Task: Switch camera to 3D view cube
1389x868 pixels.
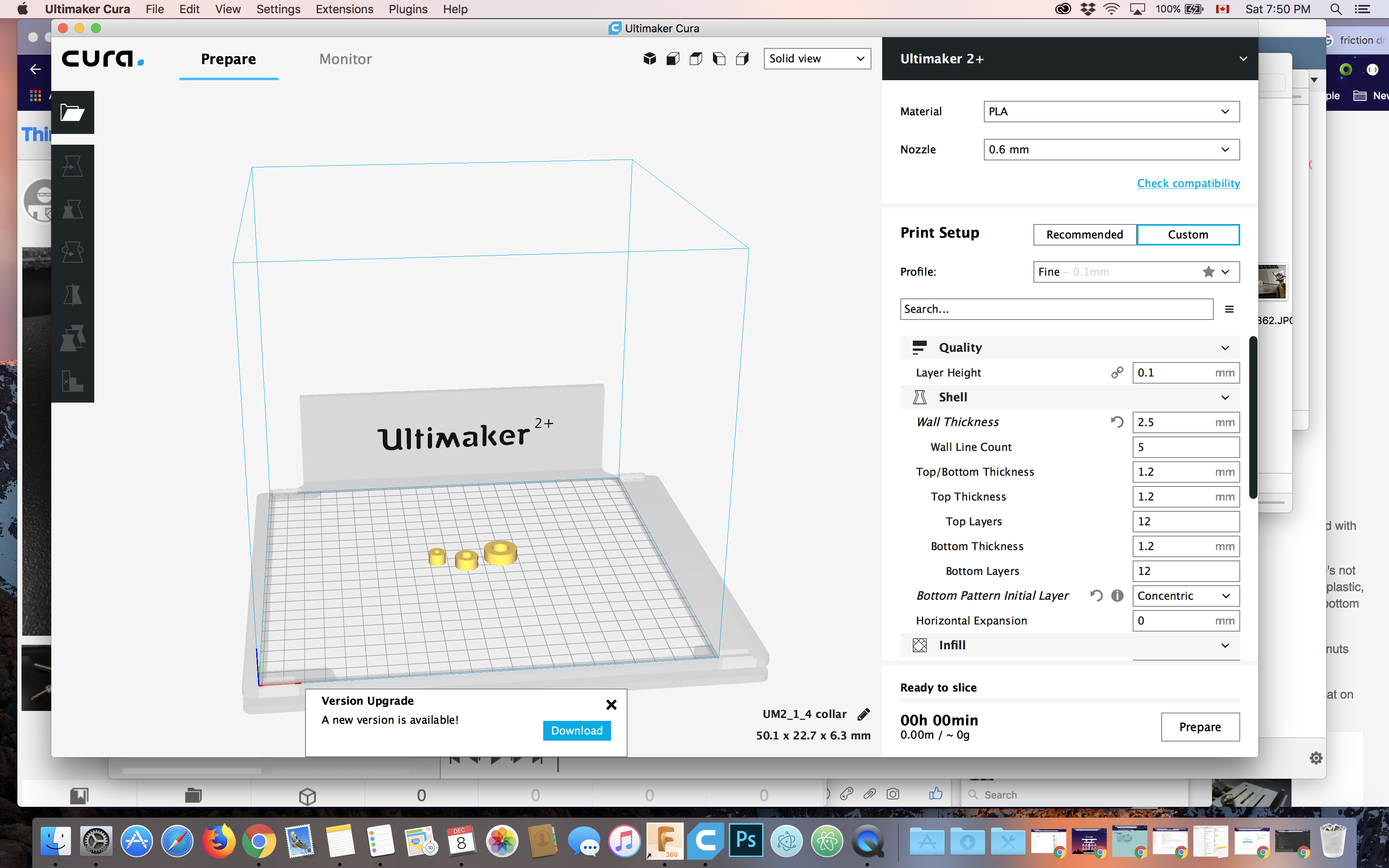Action: pos(650,59)
